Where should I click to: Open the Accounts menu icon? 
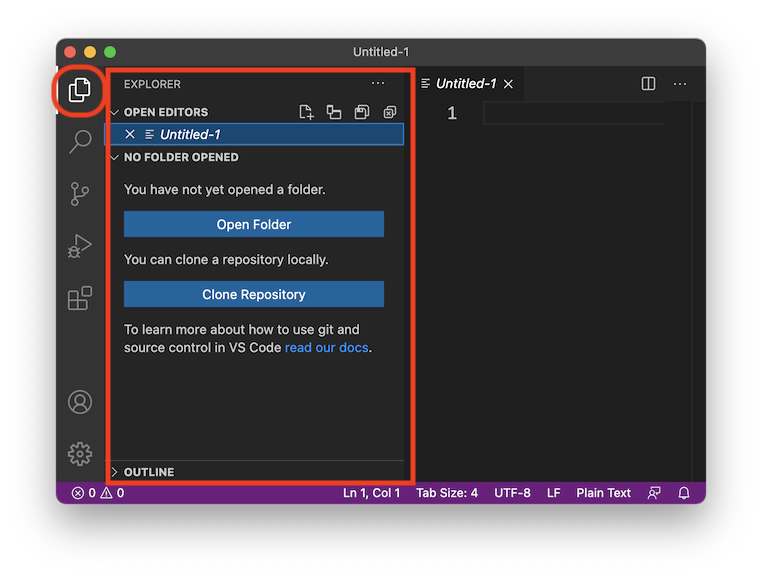point(80,402)
